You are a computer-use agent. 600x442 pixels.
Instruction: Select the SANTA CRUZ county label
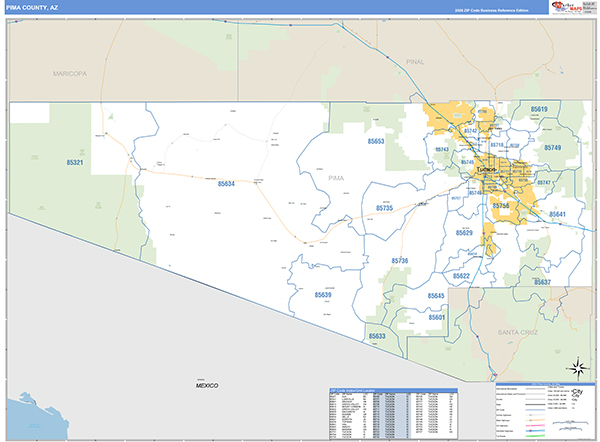point(518,333)
